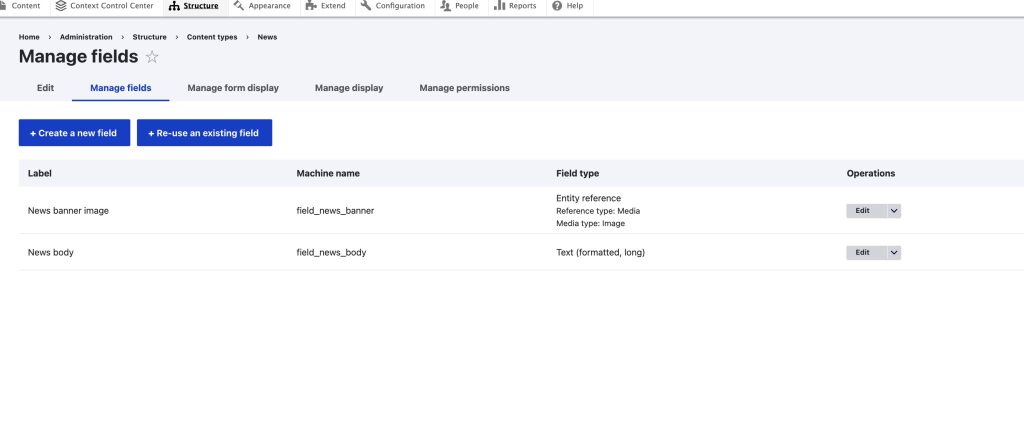Viewport: 1024px width, 438px height.
Task: Expand operations dropdown for News body
Action: (894, 253)
